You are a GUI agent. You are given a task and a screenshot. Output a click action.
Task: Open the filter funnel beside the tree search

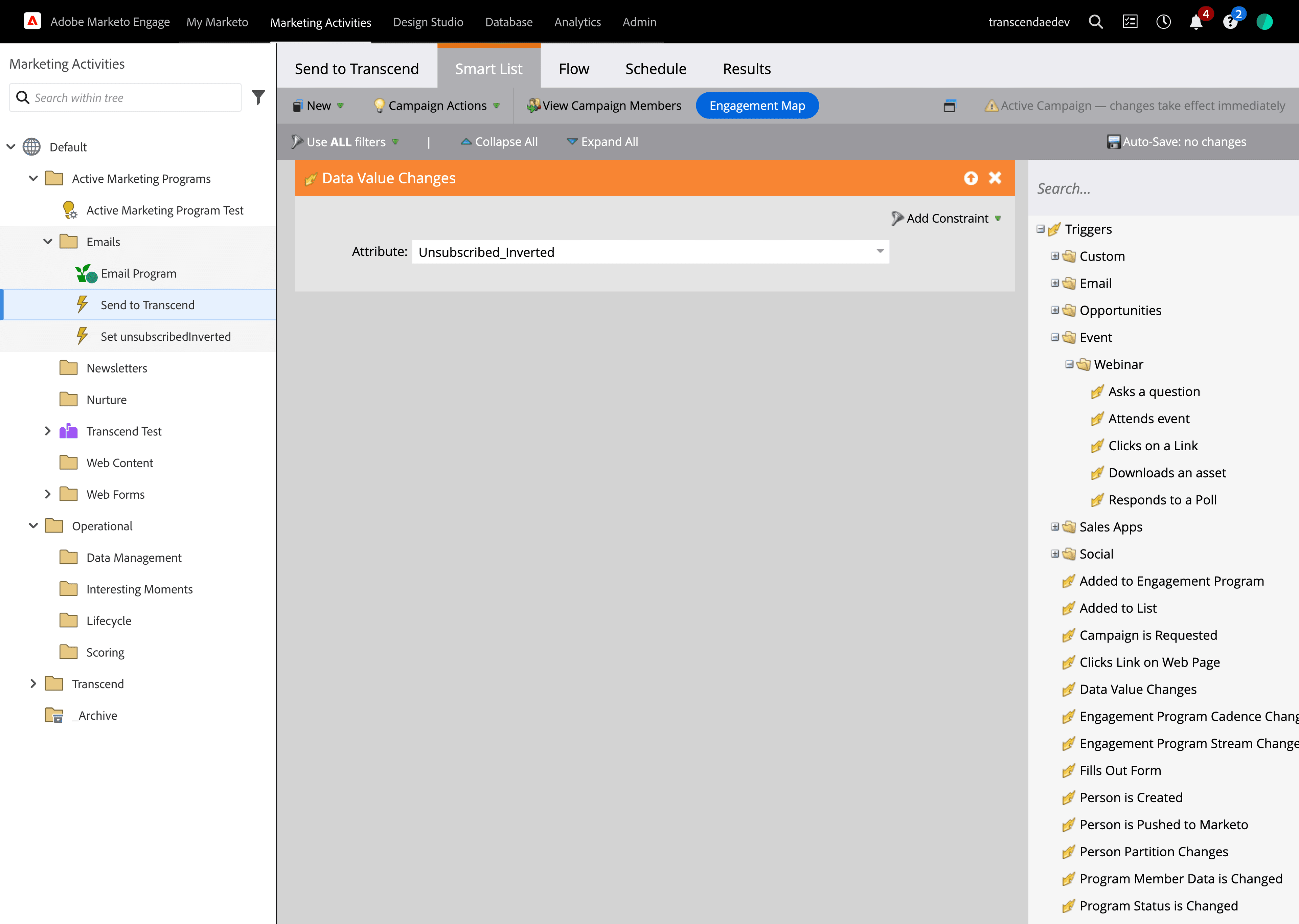click(259, 97)
